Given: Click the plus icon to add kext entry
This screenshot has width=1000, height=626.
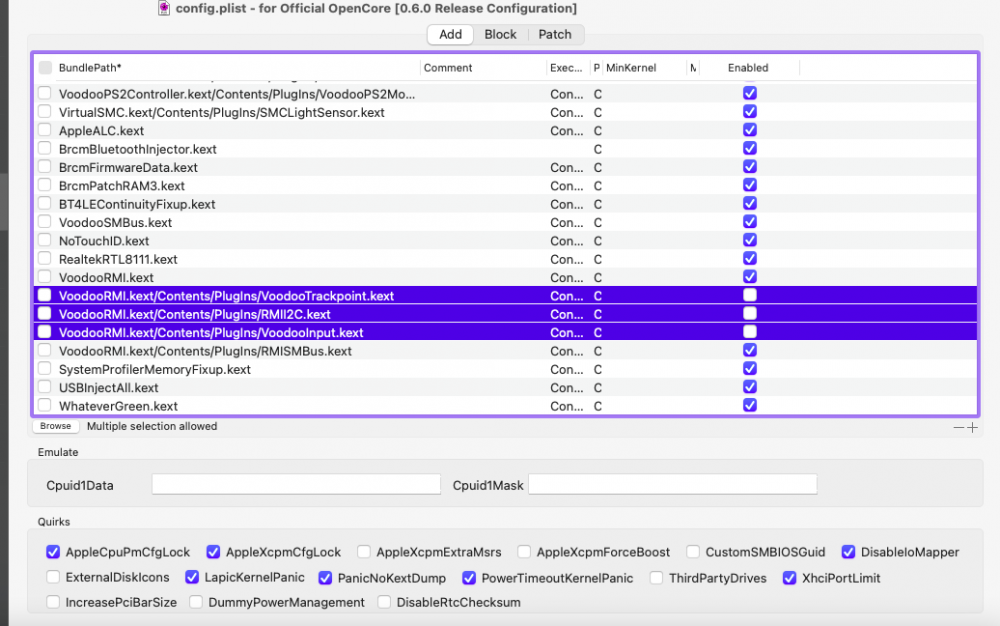Looking at the screenshot, I should pos(973,427).
